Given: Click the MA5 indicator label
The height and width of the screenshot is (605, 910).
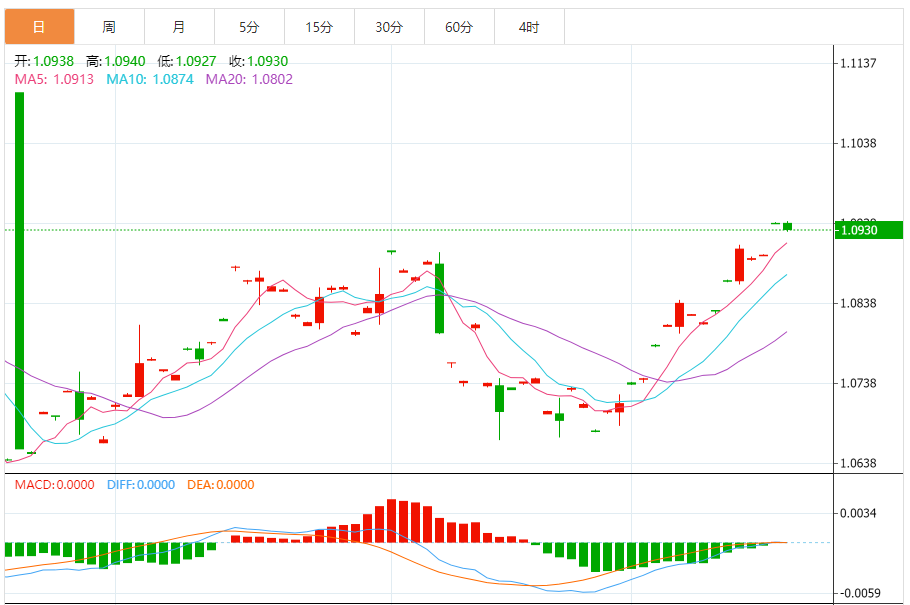Looking at the screenshot, I should tap(54, 79).
